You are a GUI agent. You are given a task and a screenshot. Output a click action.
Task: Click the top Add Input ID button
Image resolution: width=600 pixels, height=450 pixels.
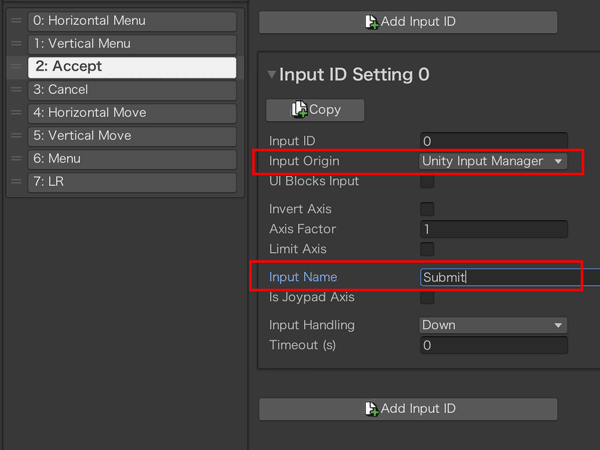(408, 22)
